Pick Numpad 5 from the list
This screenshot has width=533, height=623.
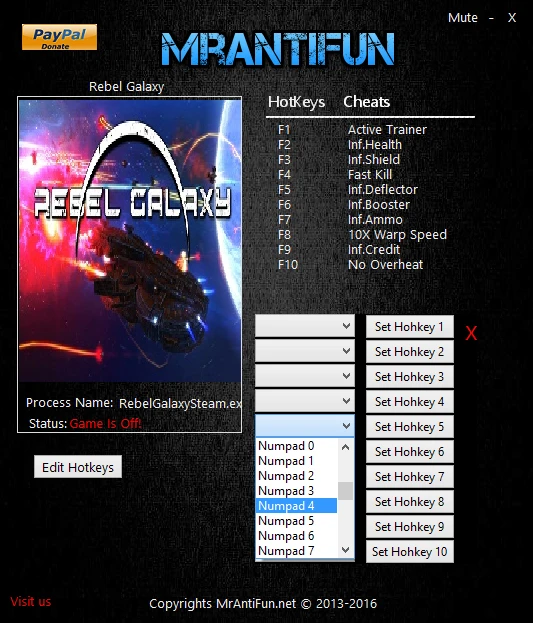pyautogui.click(x=297, y=521)
